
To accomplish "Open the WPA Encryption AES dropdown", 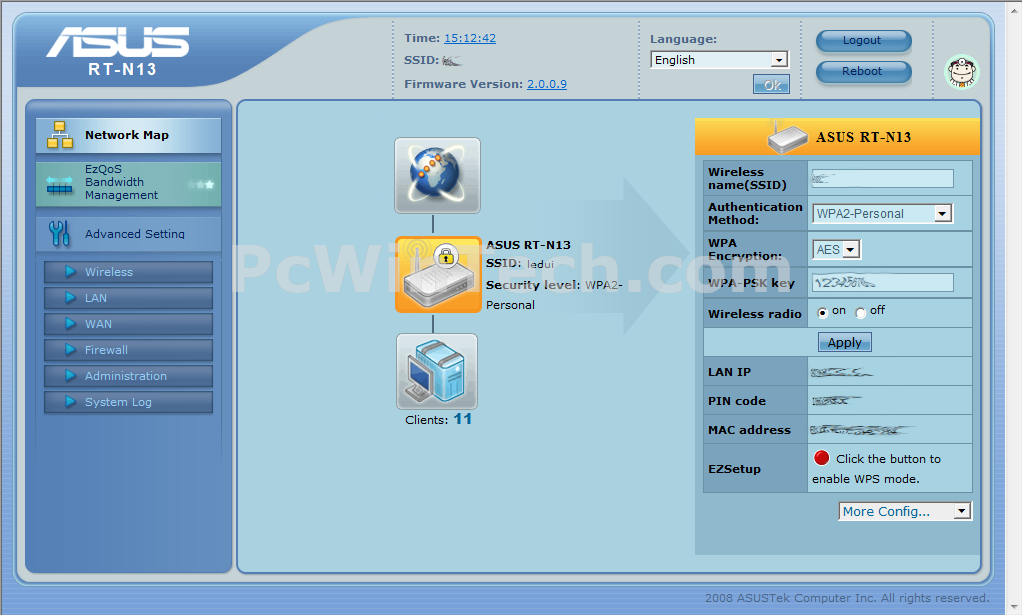I will pos(836,250).
